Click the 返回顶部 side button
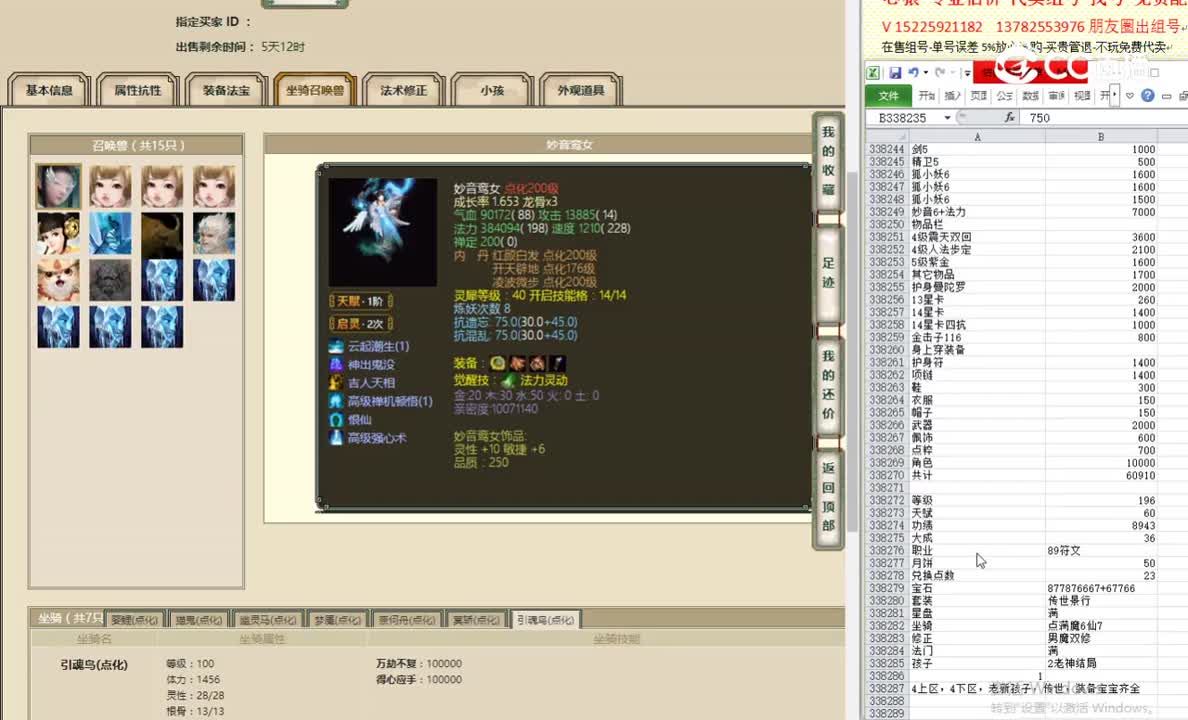This screenshot has height=720, width=1188. coord(828,497)
